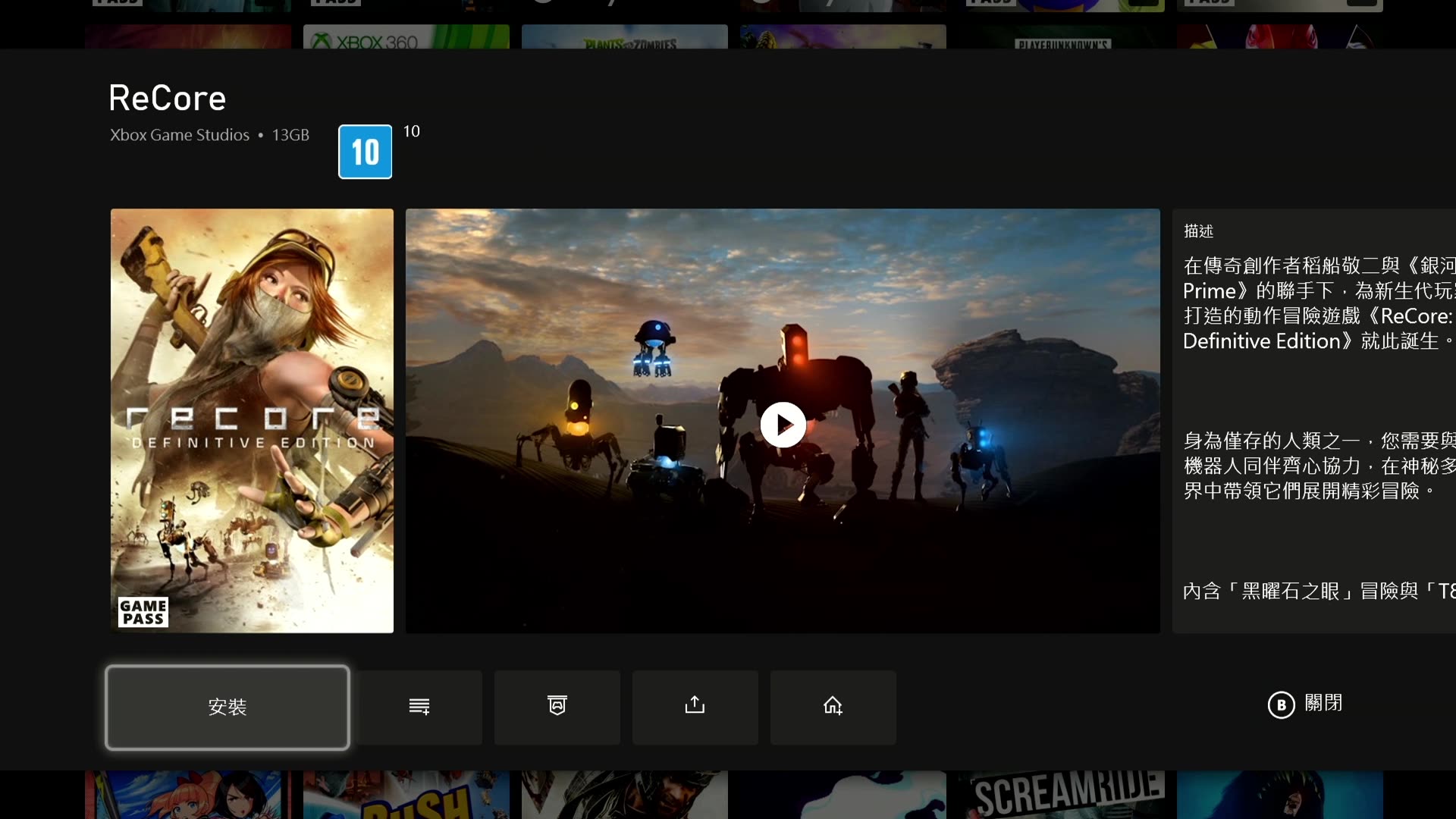1456x819 pixels.
Task: Add ReCore to the play queue
Action: 419,707
